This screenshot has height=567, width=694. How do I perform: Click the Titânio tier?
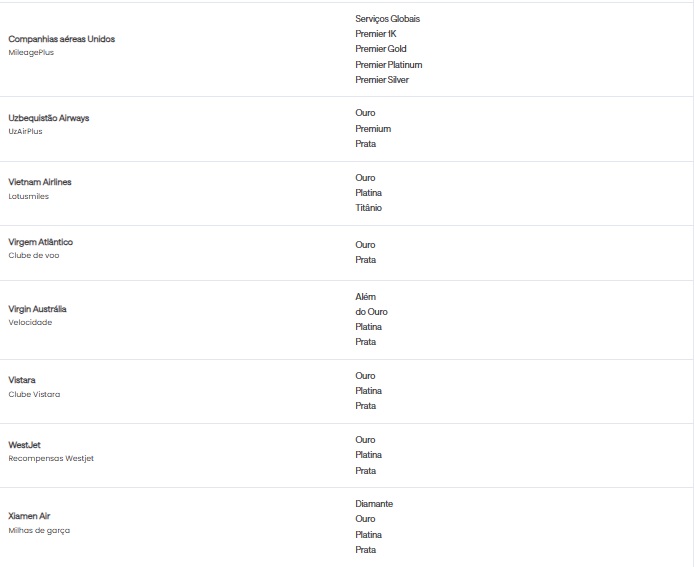click(x=368, y=208)
